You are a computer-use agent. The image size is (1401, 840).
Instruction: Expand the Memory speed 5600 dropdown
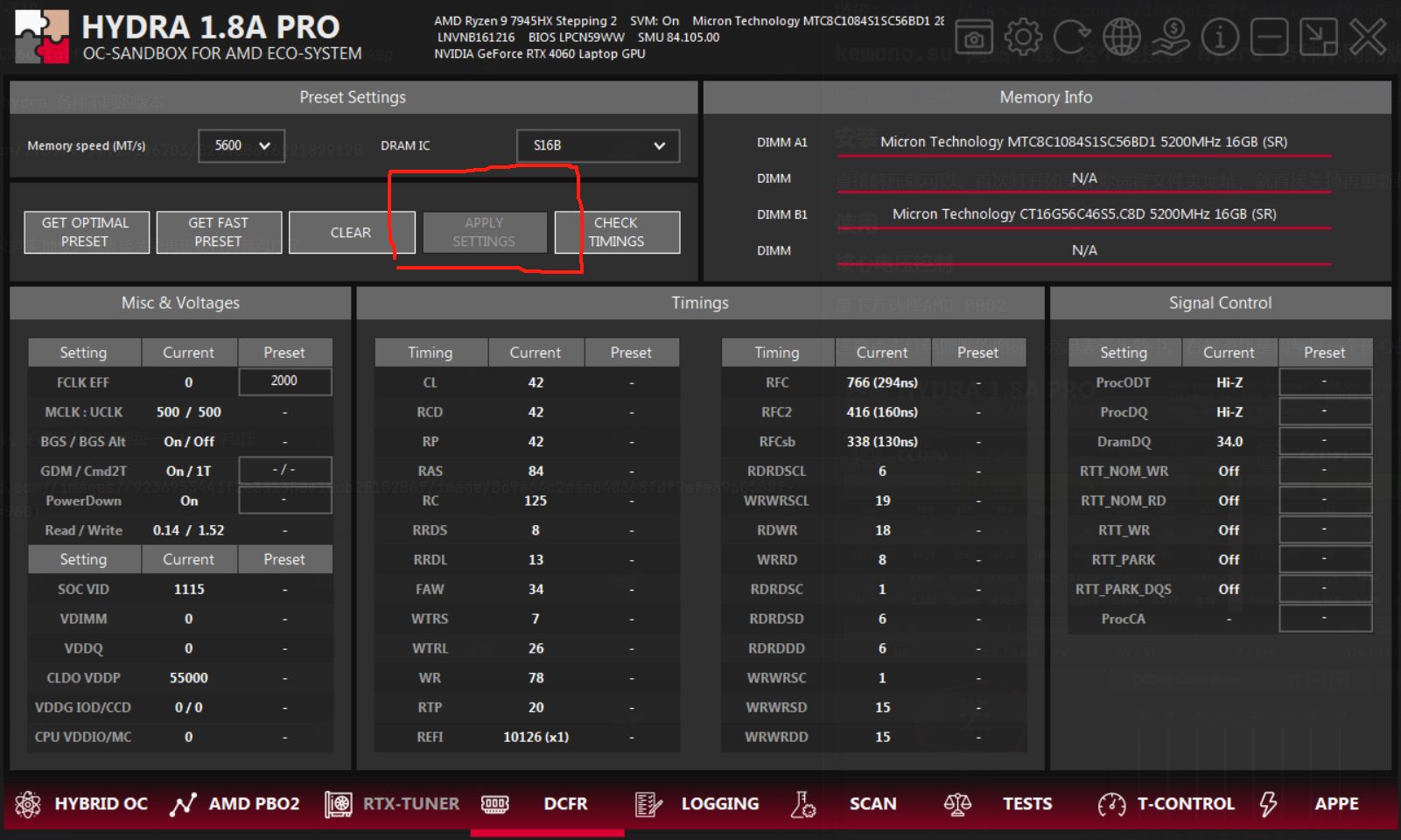click(242, 146)
